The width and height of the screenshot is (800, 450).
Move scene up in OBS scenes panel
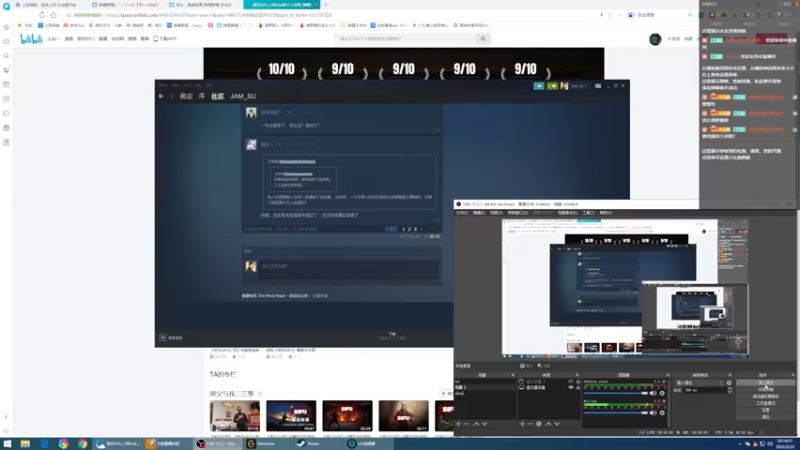(x=477, y=423)
